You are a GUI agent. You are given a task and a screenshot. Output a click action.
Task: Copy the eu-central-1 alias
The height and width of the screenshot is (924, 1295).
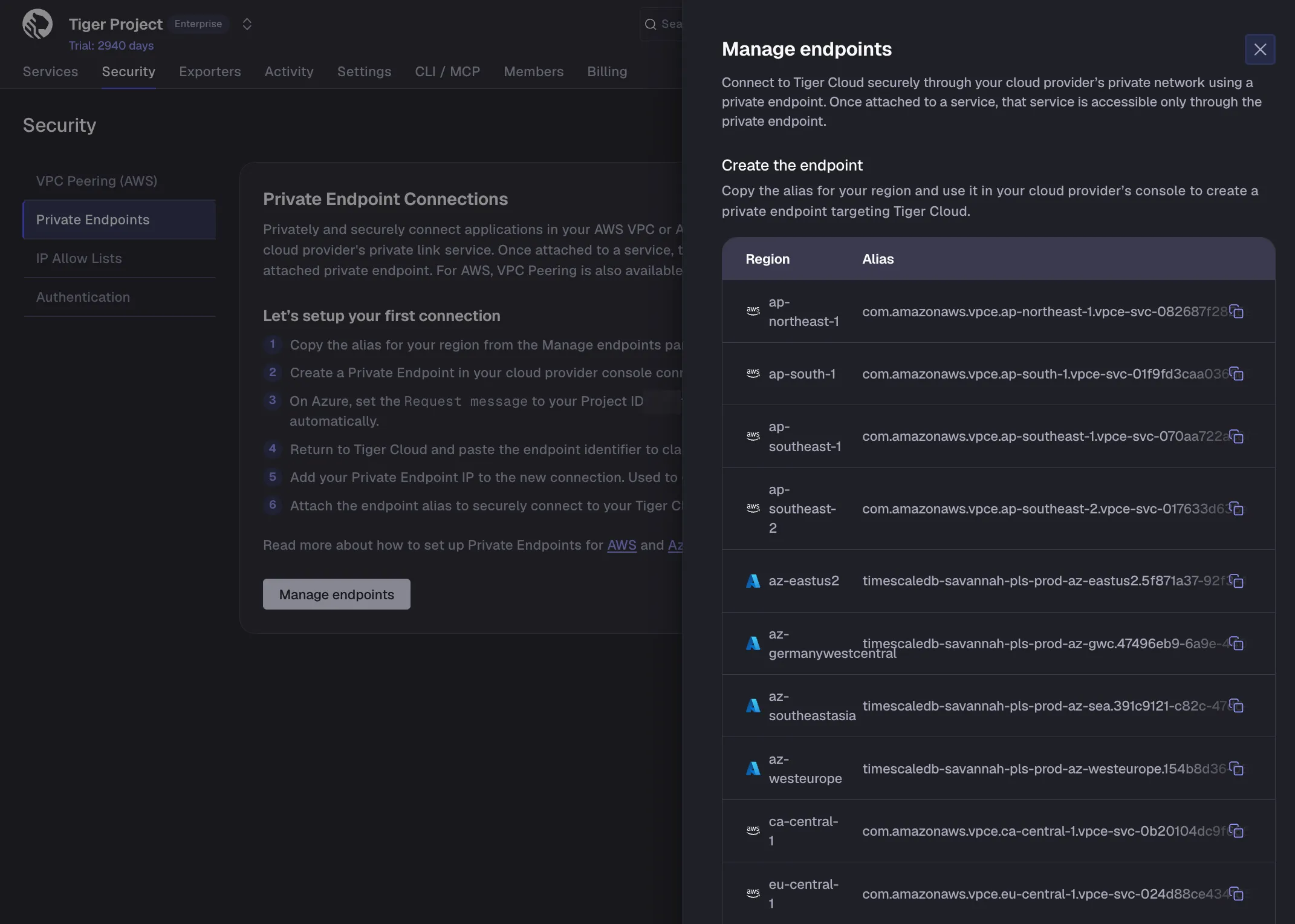[1236, 894]
